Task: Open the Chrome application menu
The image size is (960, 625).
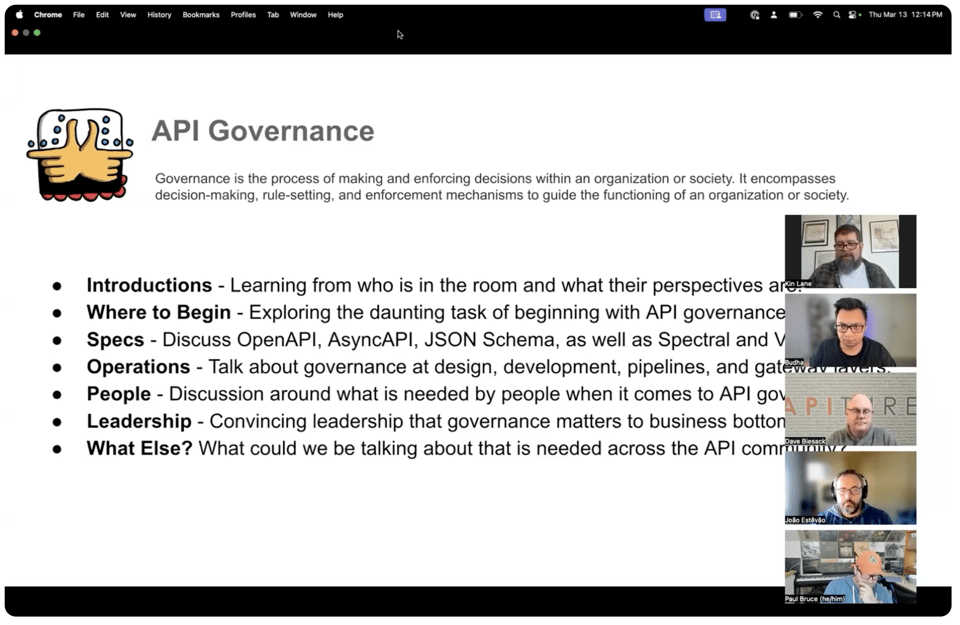Action: [48, 15]
